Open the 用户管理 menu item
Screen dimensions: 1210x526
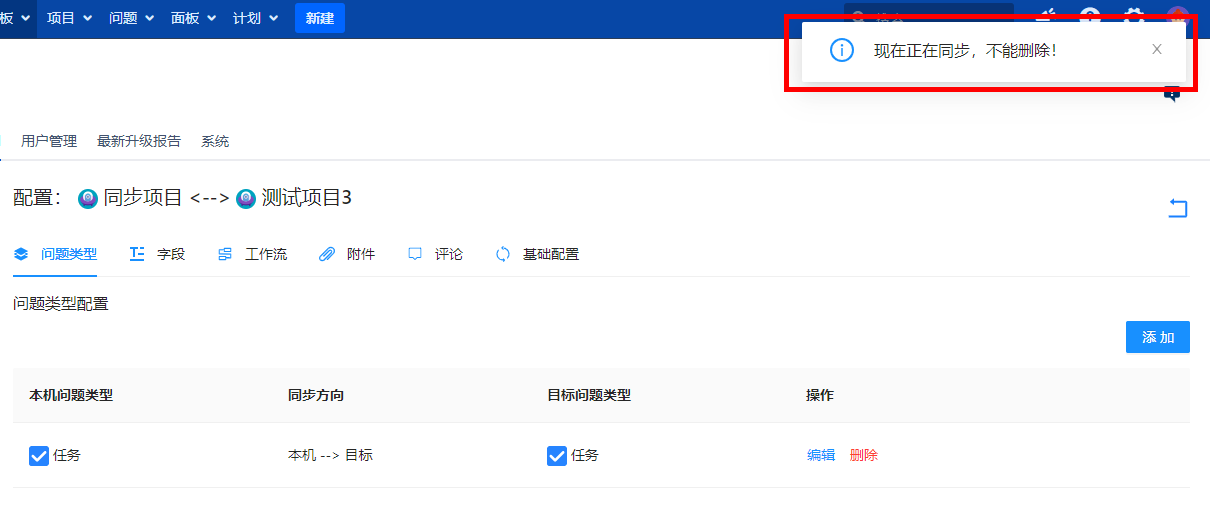pos(49,141)
